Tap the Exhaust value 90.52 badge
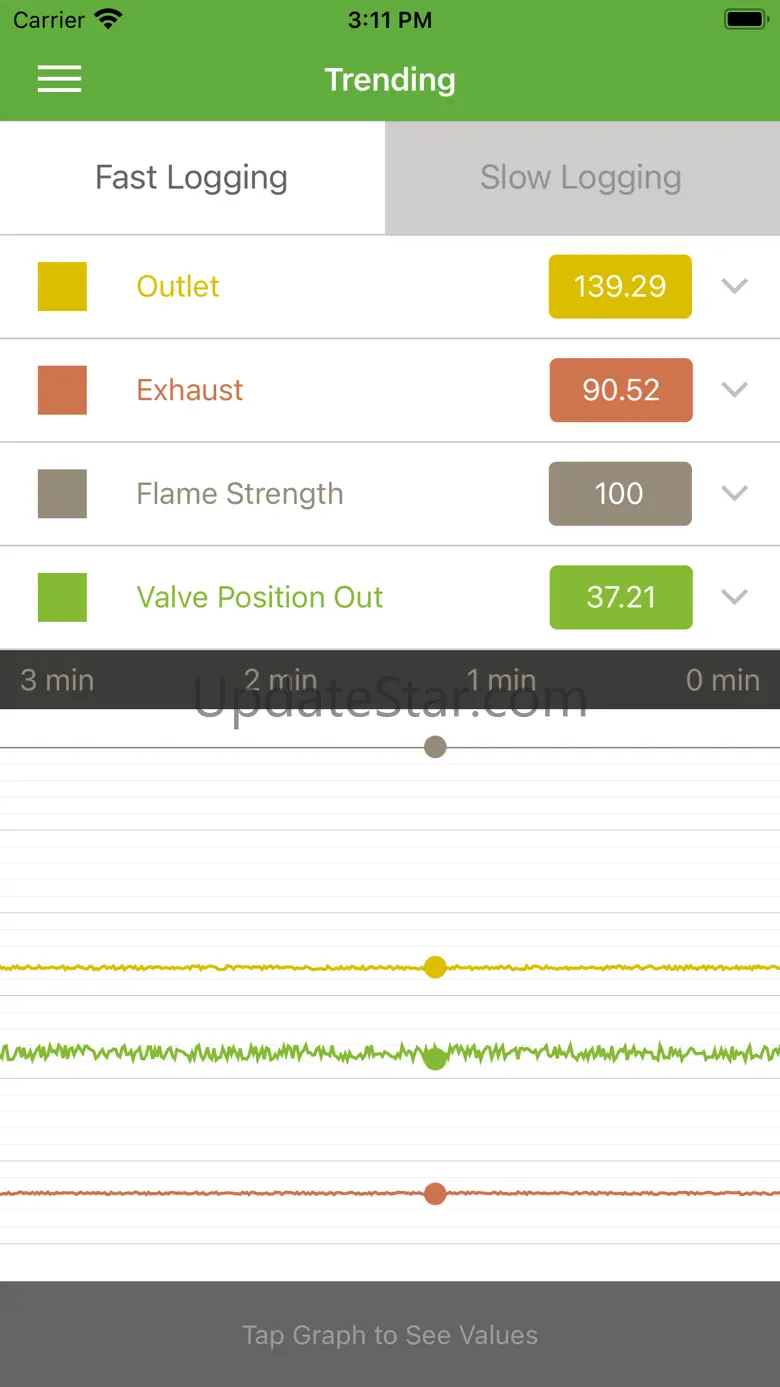This screenshot has height=1387, width=780. click(621, 390)
